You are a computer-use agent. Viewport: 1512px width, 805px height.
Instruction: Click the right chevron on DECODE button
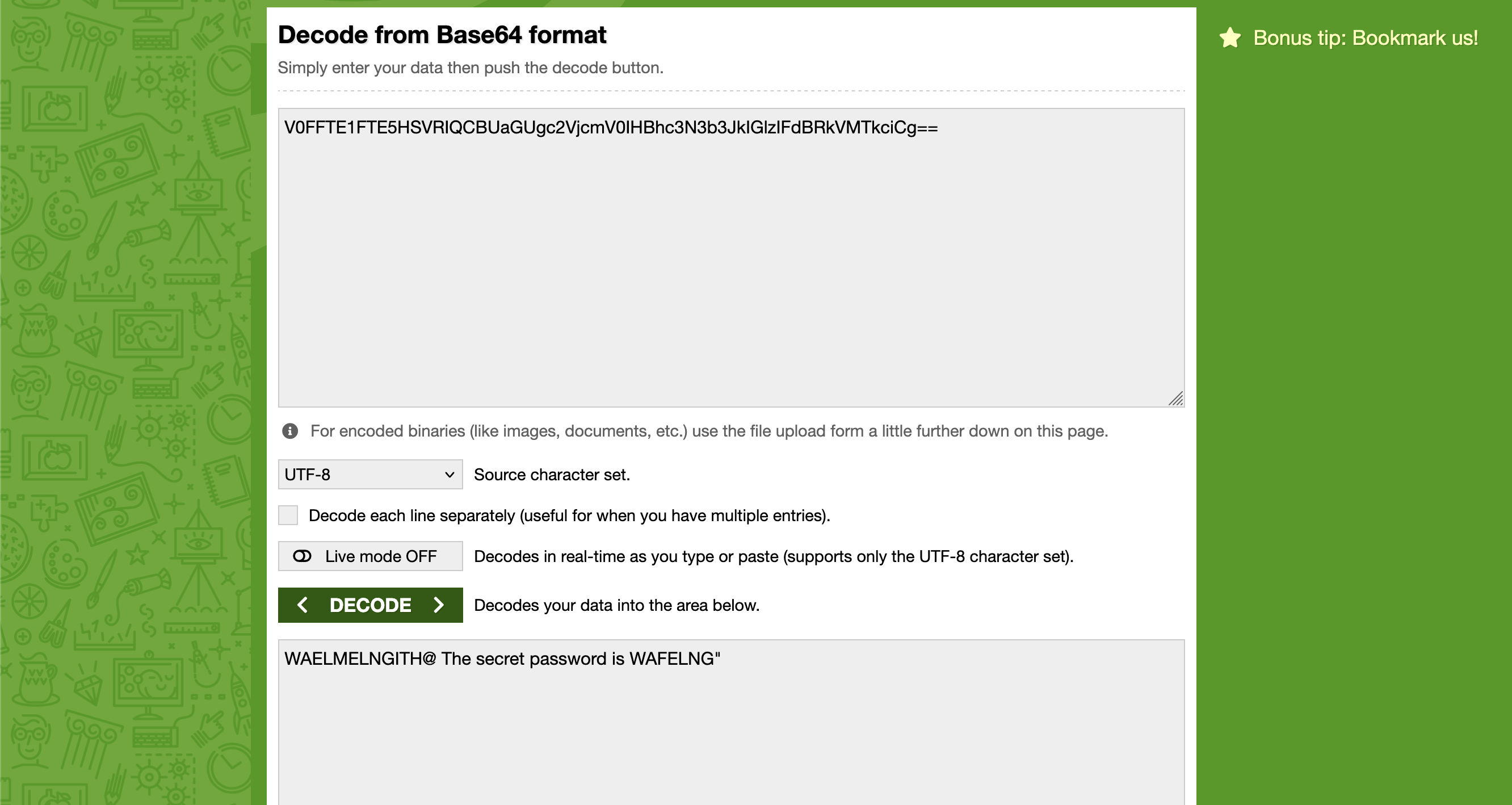[x=439, y=605]
